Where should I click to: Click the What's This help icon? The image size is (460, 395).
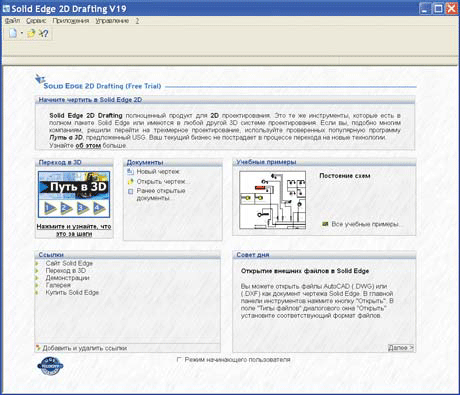click(x=43, y=33)
